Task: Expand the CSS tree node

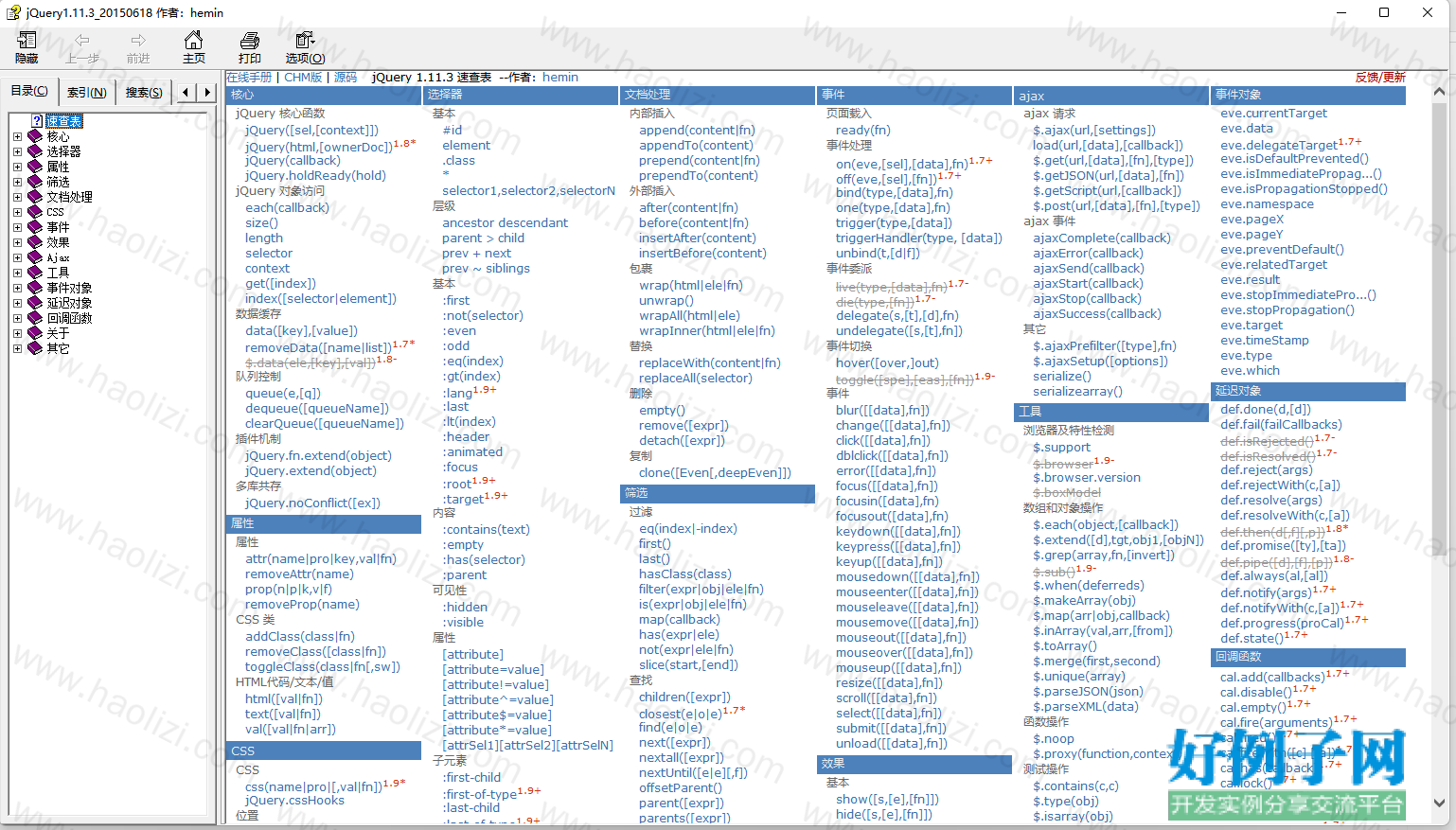Action: tap(17, 212)
